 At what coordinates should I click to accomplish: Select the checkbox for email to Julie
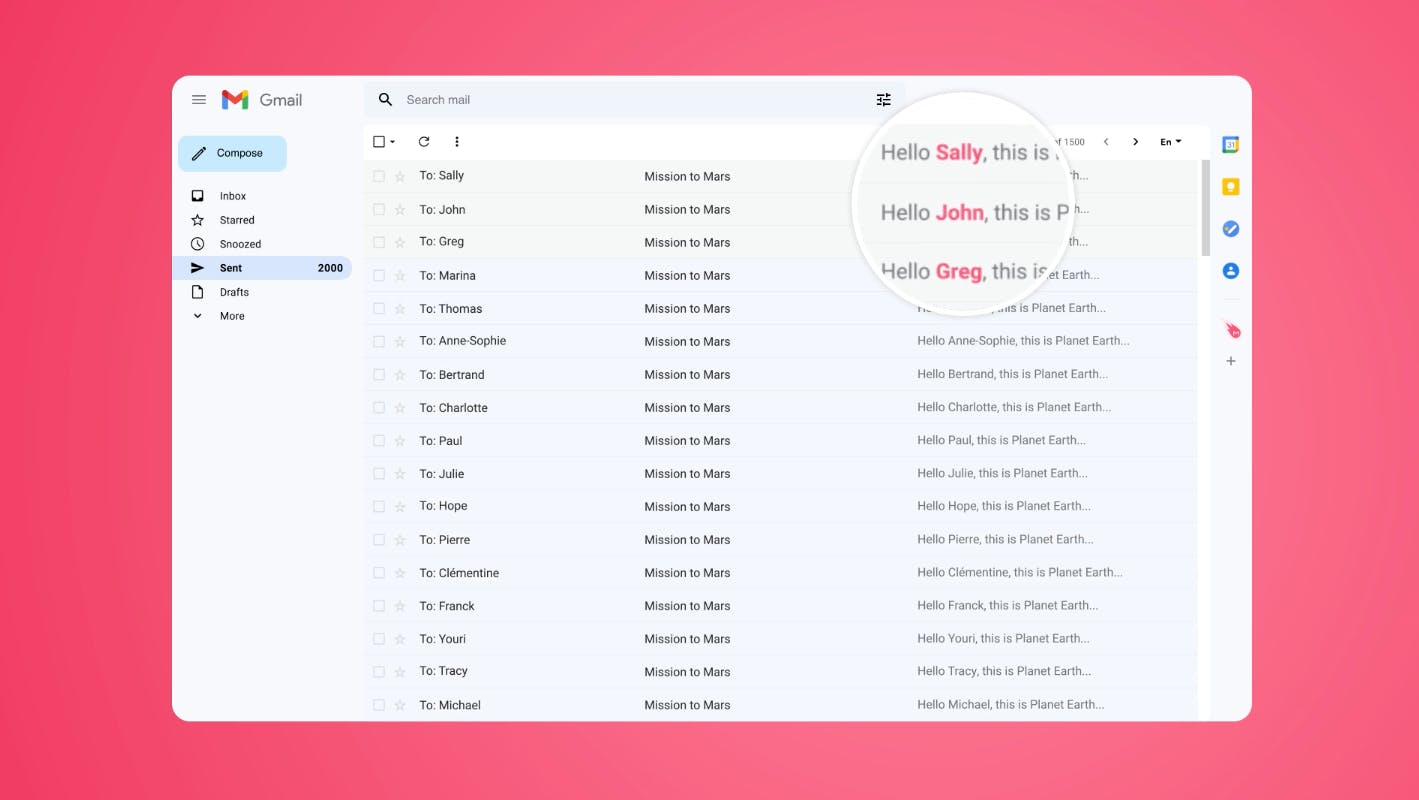click(379, 473)
